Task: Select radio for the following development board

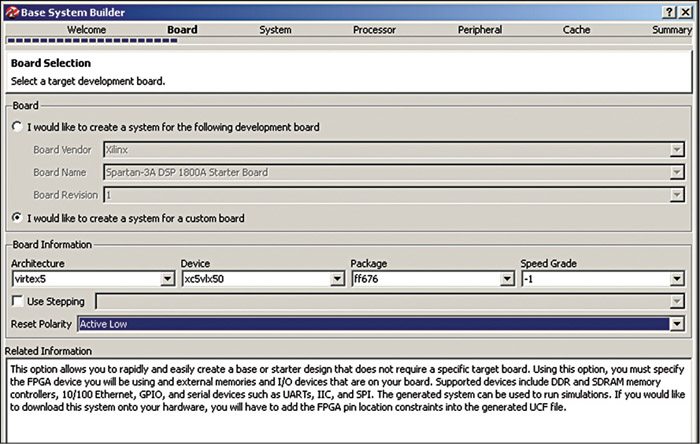Action: click(17, 128)
